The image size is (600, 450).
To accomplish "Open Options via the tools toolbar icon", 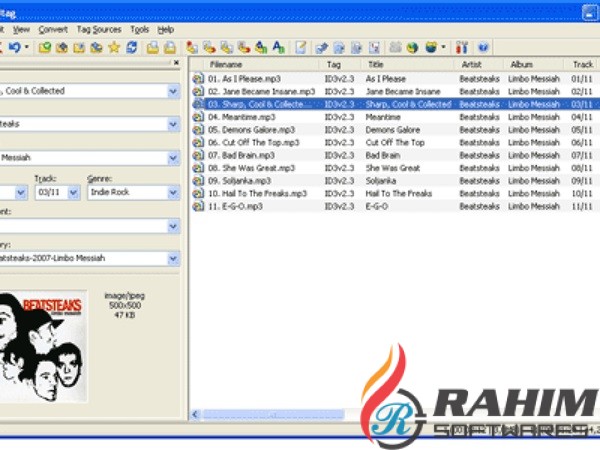I will (x=462, y=47).
